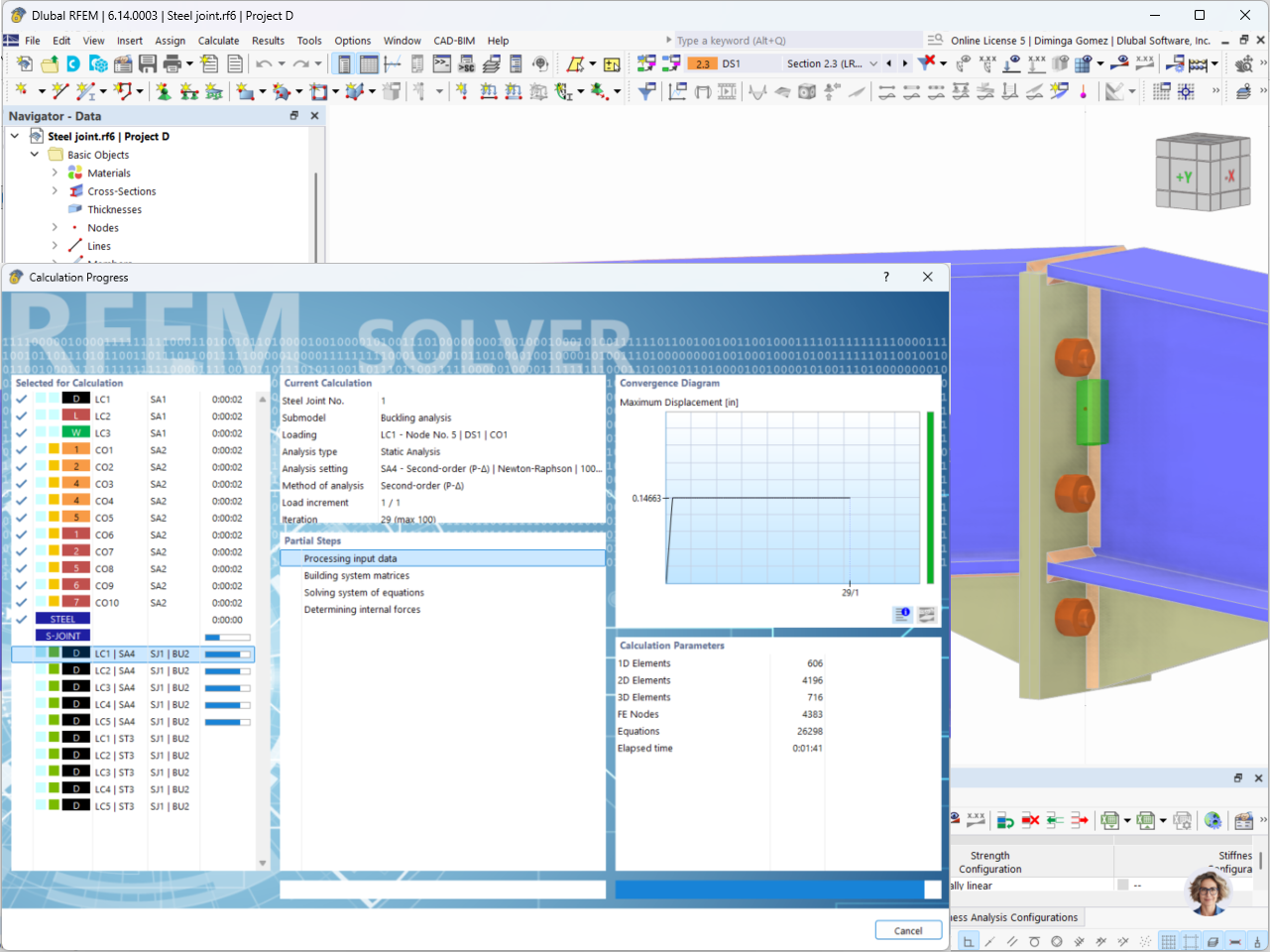Click the open model folder icon
The image size is (1270, 952).
[49, 63]
